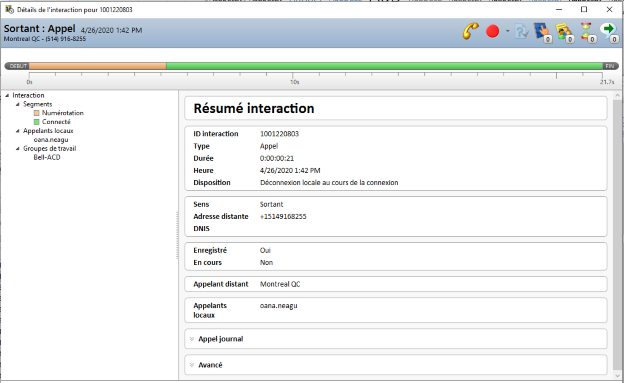Click the Résumé interaction heading
Viewport: 624px width, 383px height.
(x=254, y=108)
